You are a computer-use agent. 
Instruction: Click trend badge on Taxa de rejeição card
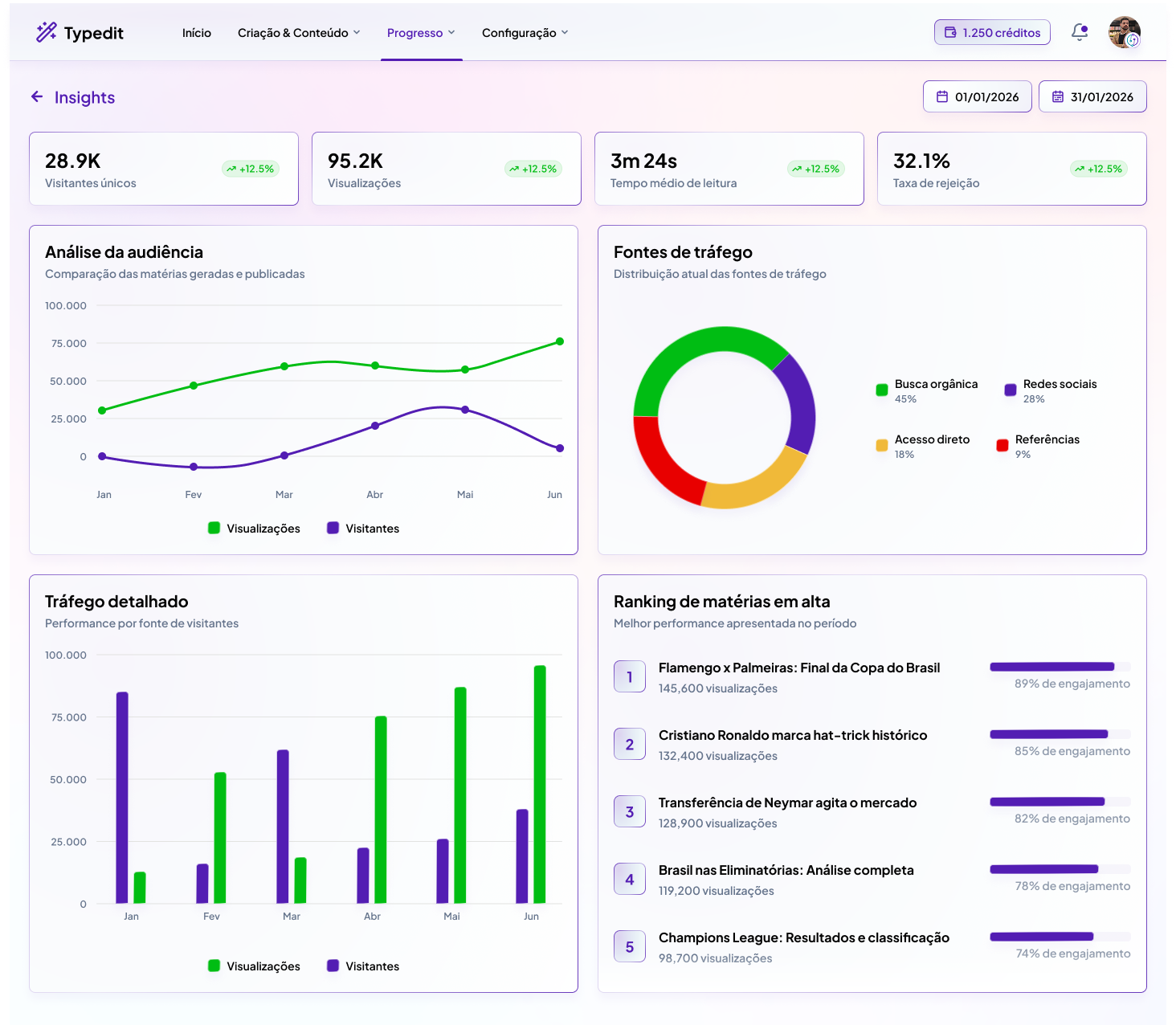(x=1098, y=169)
